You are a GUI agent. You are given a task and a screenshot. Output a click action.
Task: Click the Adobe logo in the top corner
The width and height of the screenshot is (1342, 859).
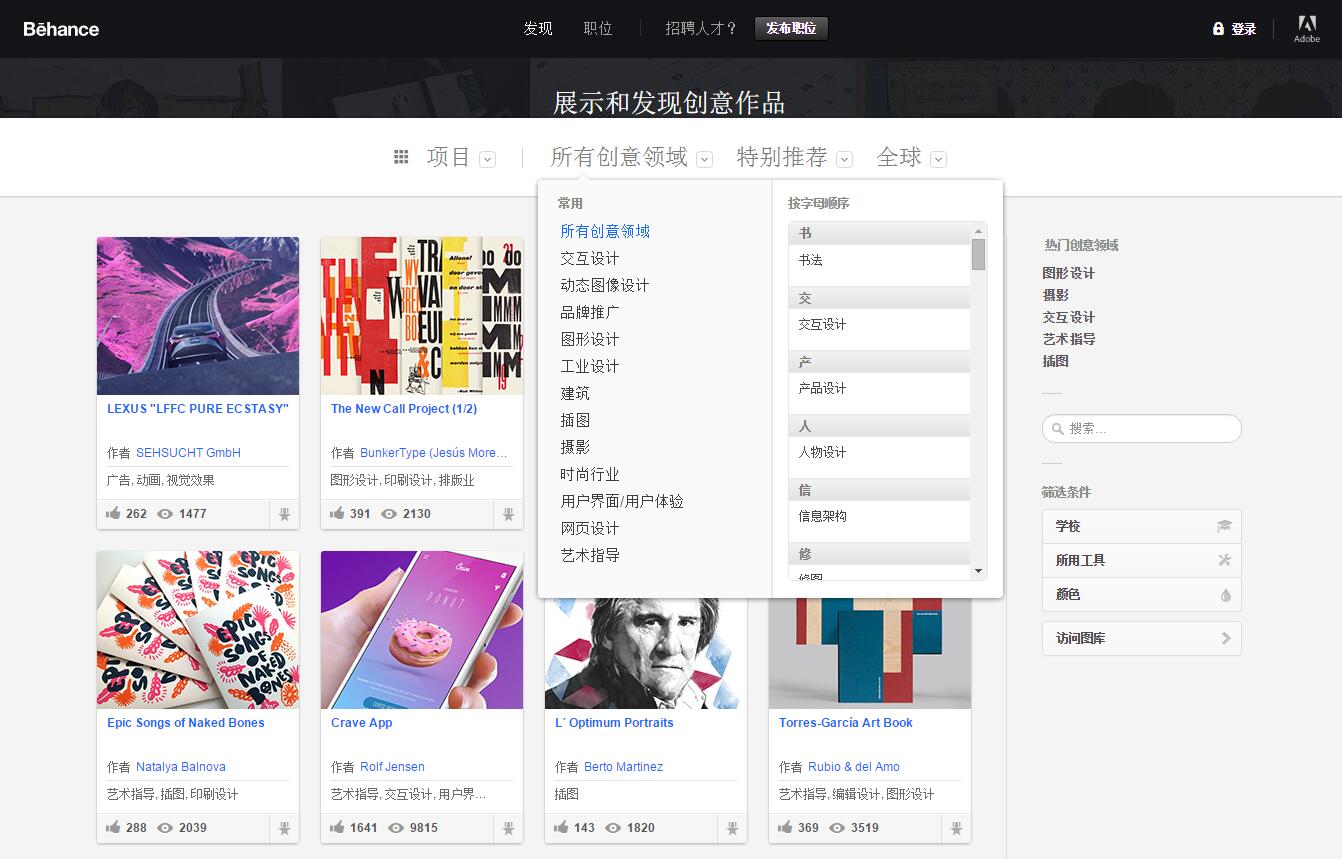[1307, 27]
